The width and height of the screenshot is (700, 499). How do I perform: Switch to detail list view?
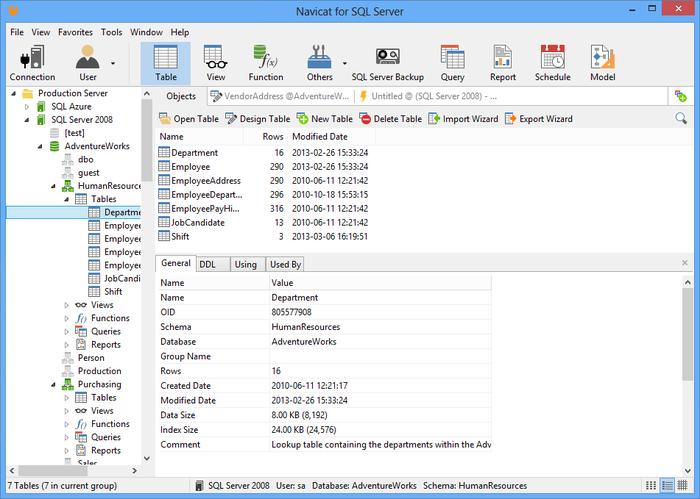point(667,485)
